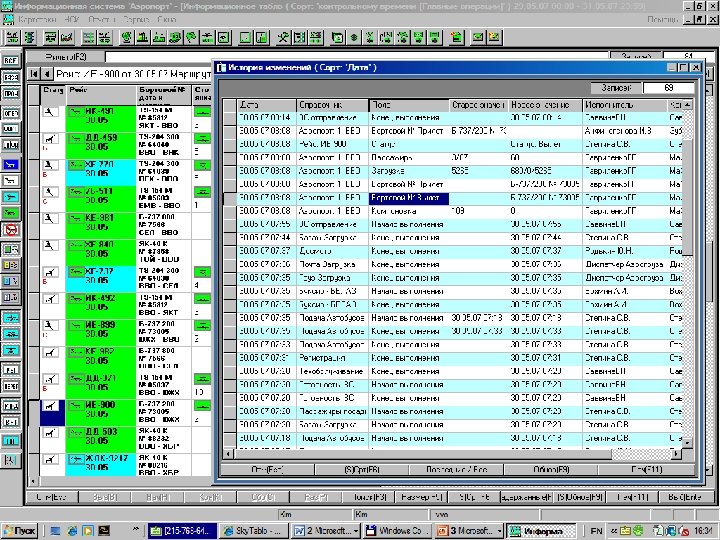
Task: Go to previous record navigation button
Action: tap(47, 74)
